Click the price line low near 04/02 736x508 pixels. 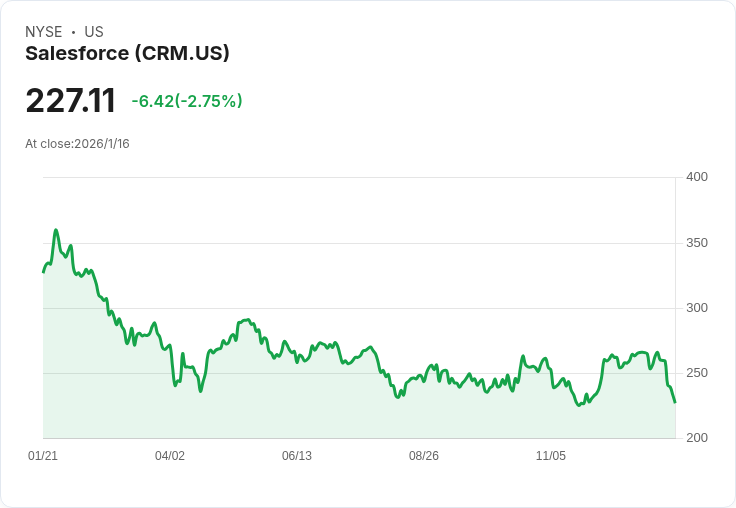[175, 385]
